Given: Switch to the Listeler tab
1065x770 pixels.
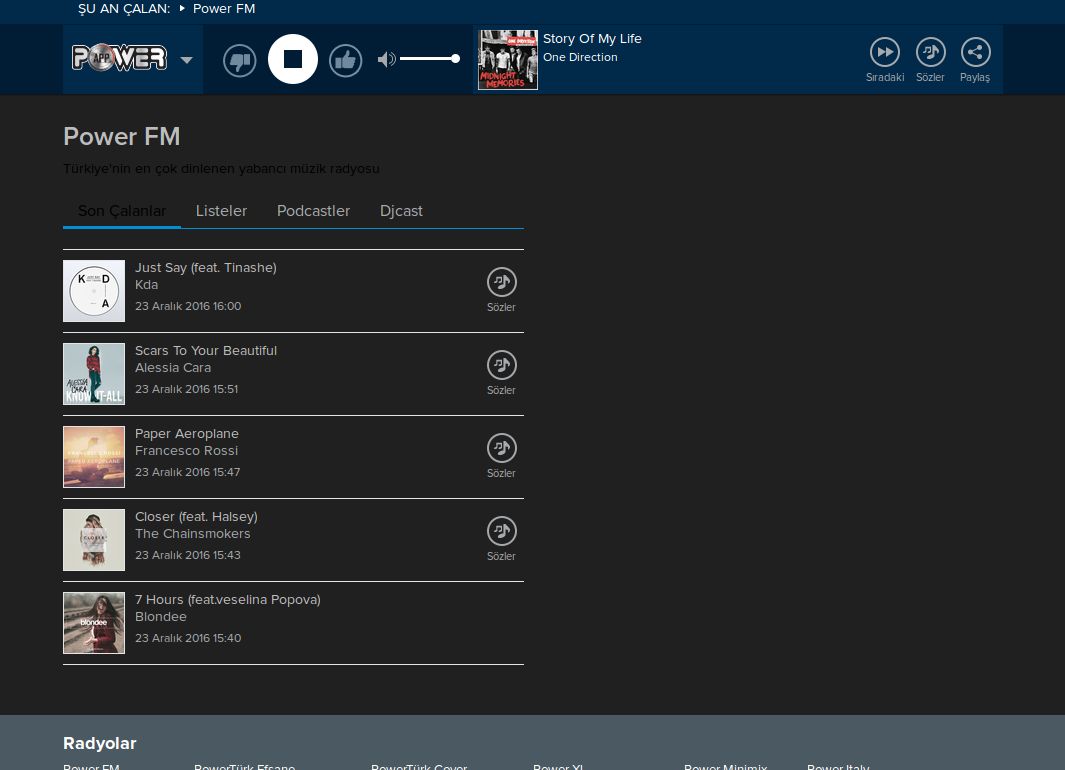Looking at the screenshot, I should click(221, 211).
